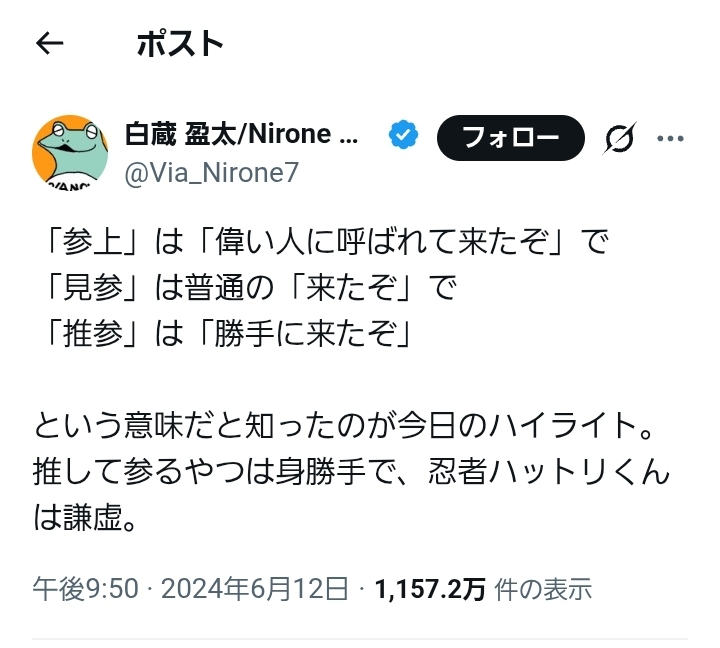This screenshot has width=720, height=648.
Task: Click the sentence ending 今日のハイライト。
Action: (x=342, y=427)
